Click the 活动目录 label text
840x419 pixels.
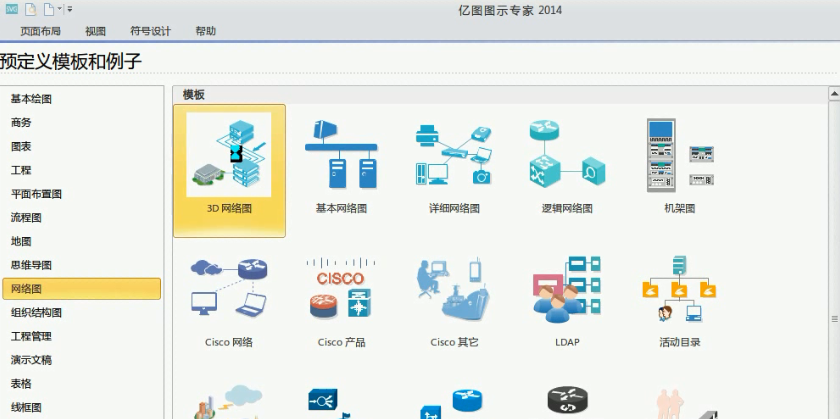click(680, 342)
